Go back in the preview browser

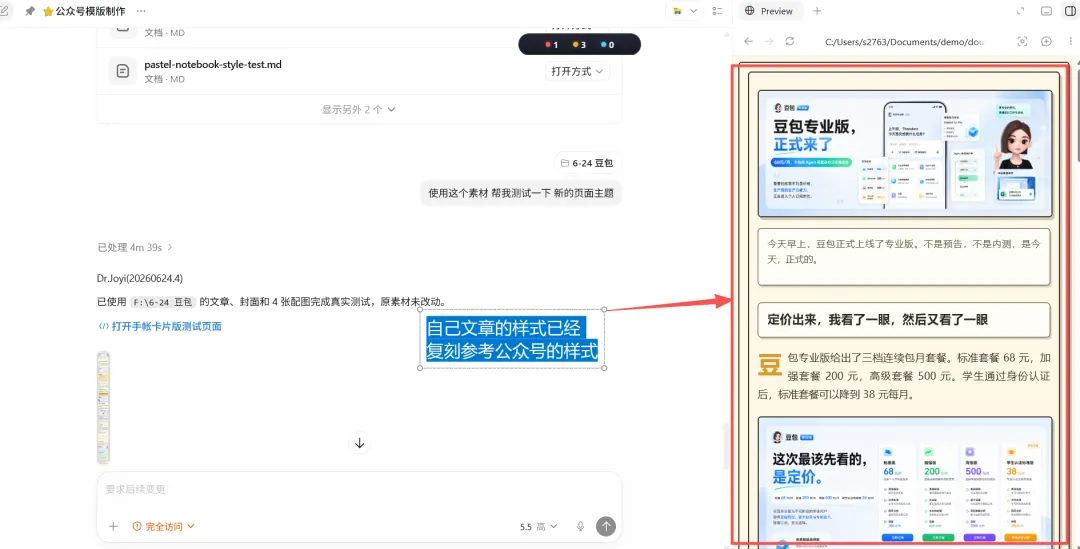(x=748, y=41)
